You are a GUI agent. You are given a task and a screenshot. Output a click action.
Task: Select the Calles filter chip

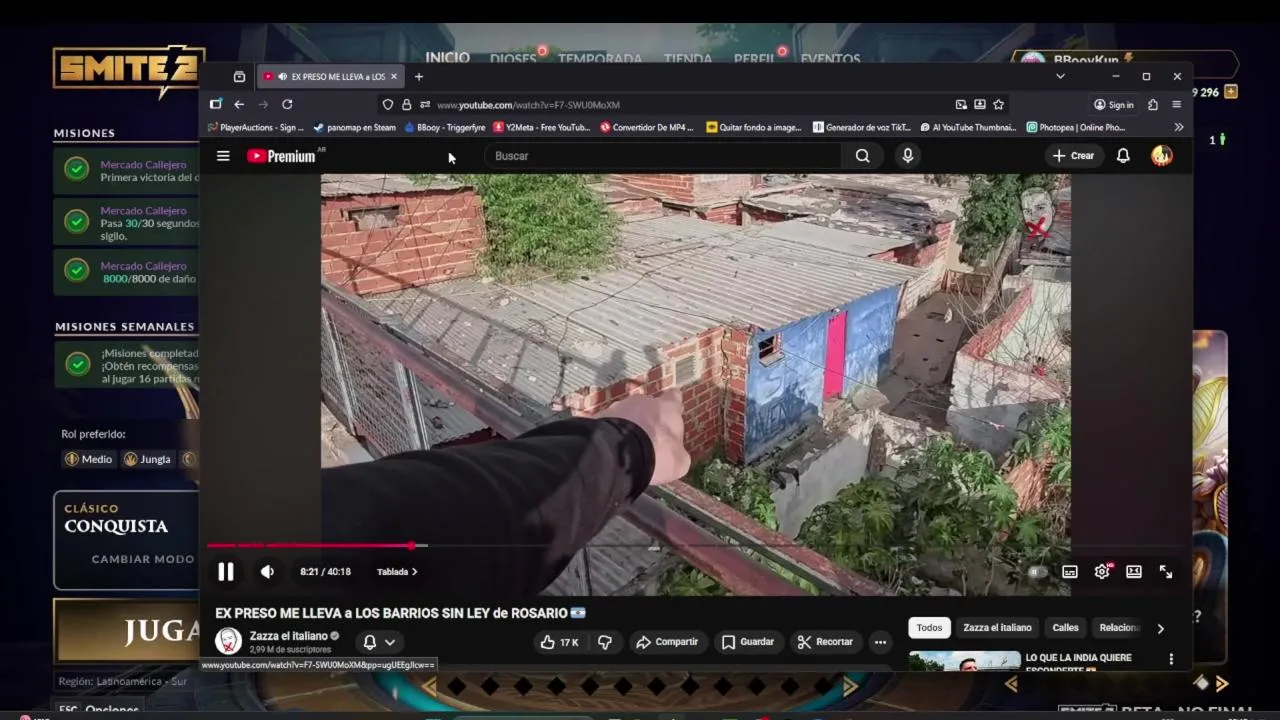[x=1065, y=628]
